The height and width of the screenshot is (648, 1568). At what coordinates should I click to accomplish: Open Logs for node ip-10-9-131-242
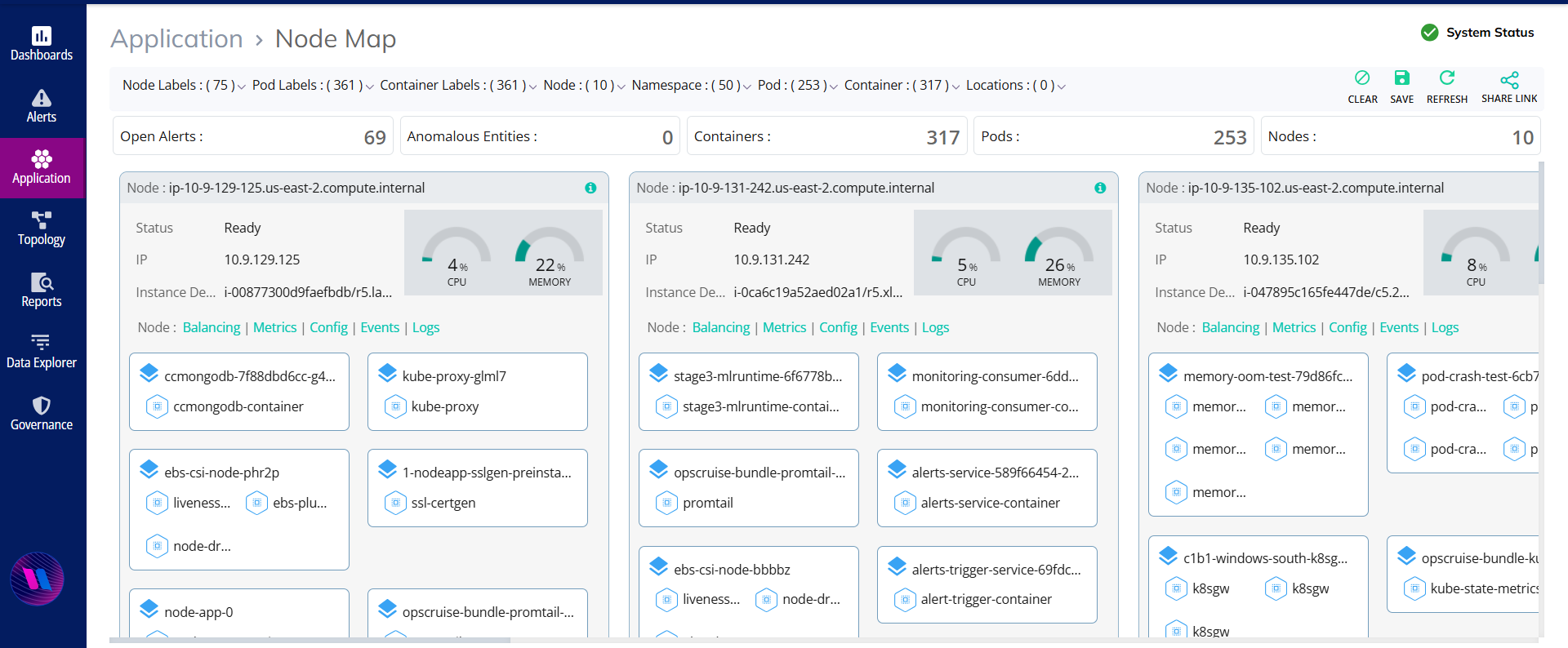click(x=936, y=327)
